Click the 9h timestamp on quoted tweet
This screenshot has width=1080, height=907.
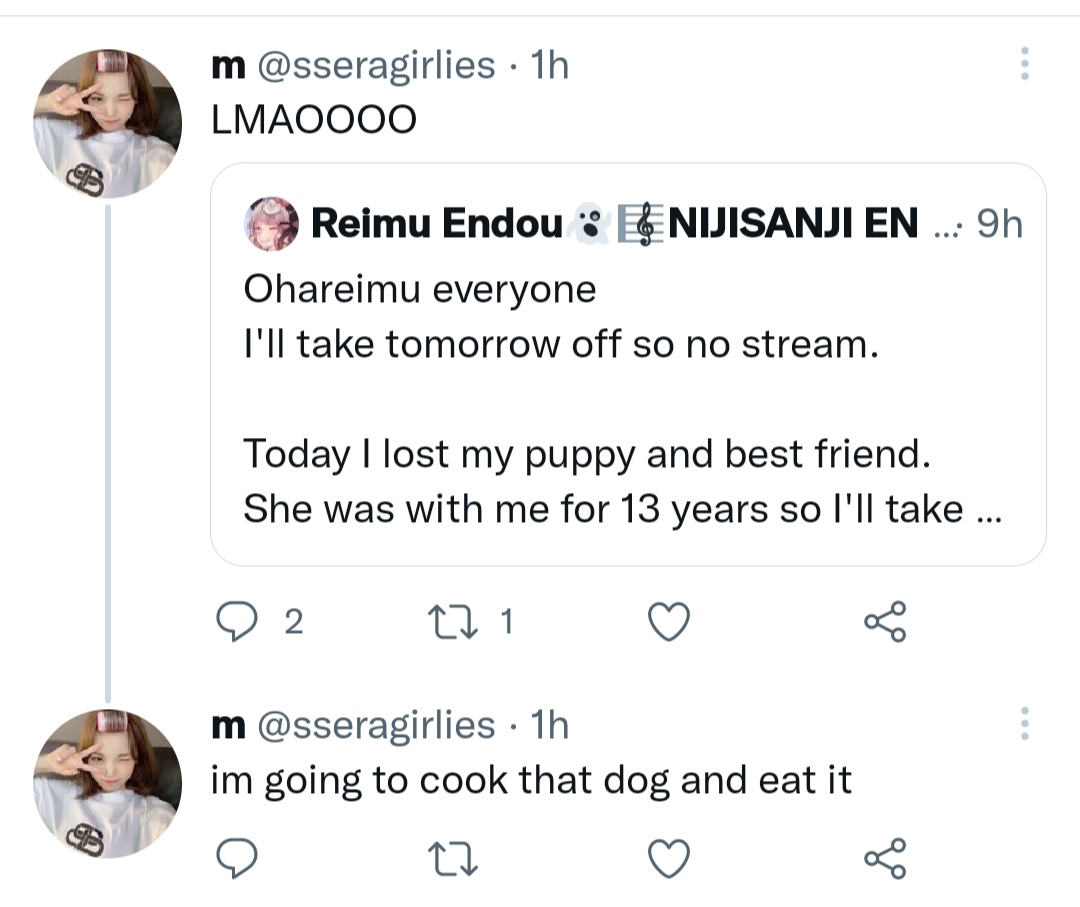(x=999, y=225)
